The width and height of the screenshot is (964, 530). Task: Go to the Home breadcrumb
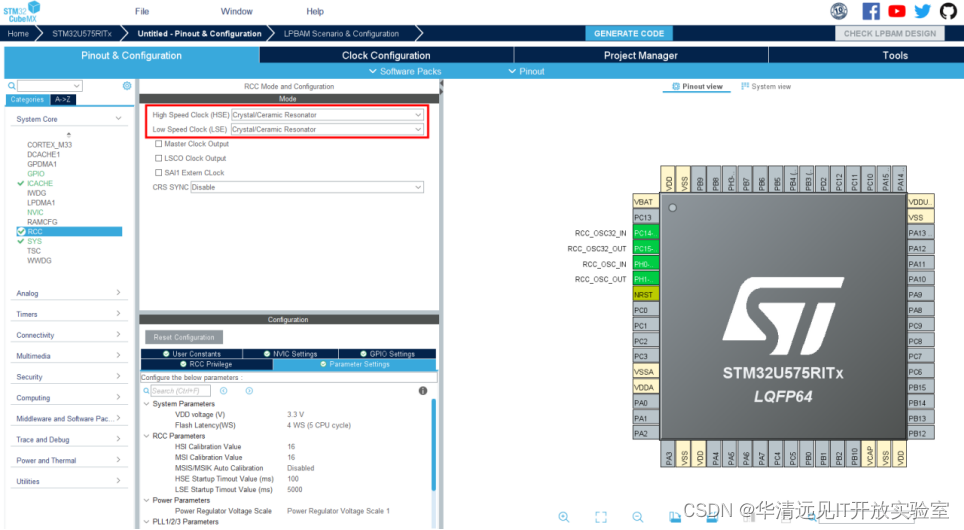coord(18,34)
